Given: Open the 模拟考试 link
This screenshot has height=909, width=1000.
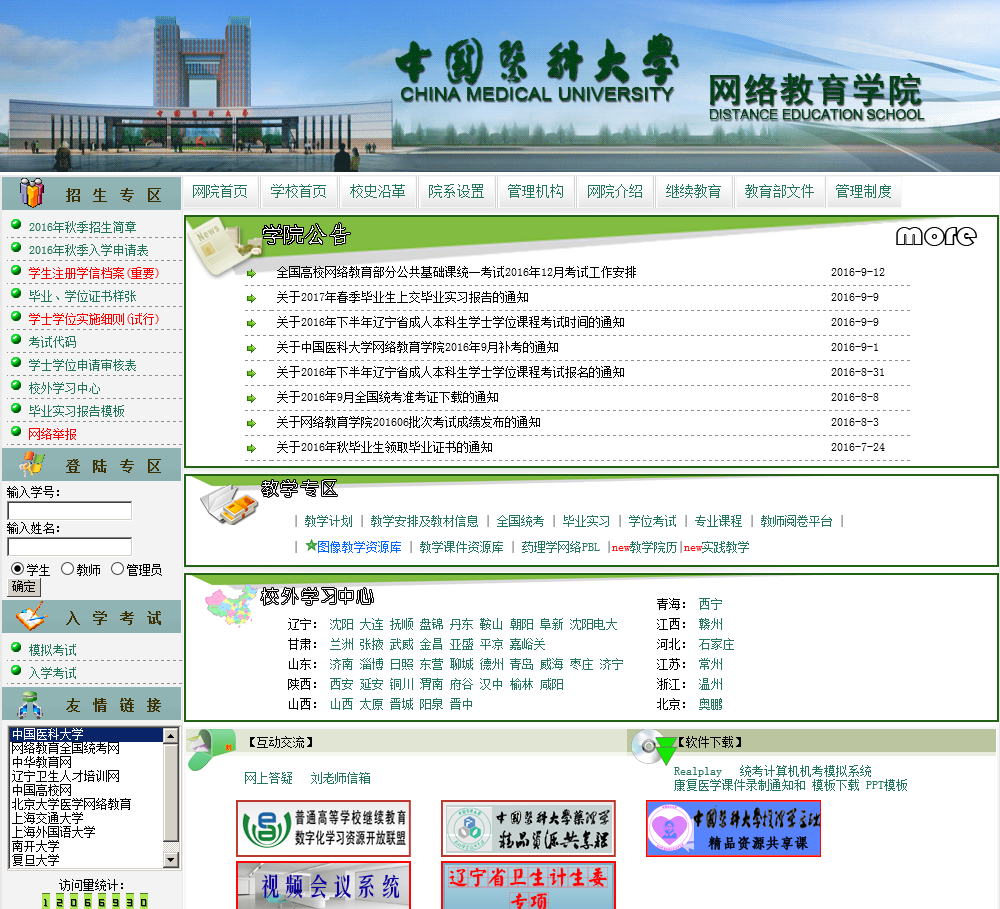Looking at the screenshot, I should click(x=52, y=650).
